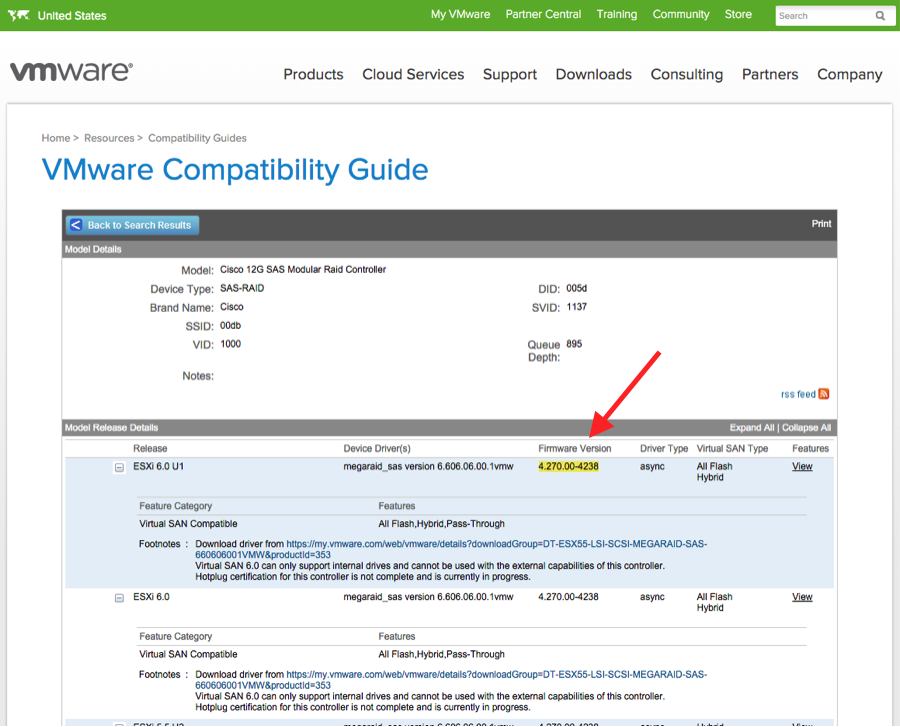
Task: Open My VMware link
Action: tap(460, 15)
